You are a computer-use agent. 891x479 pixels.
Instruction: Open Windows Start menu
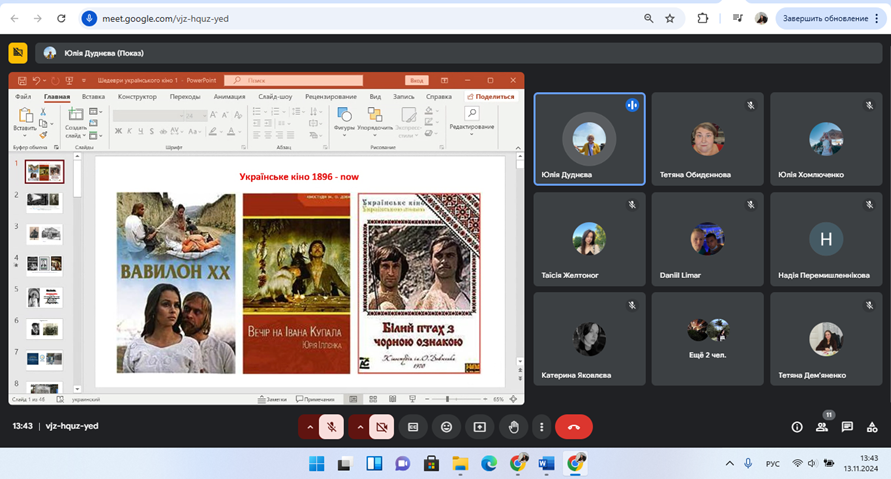pyautogui.click(x=317, y=464)
